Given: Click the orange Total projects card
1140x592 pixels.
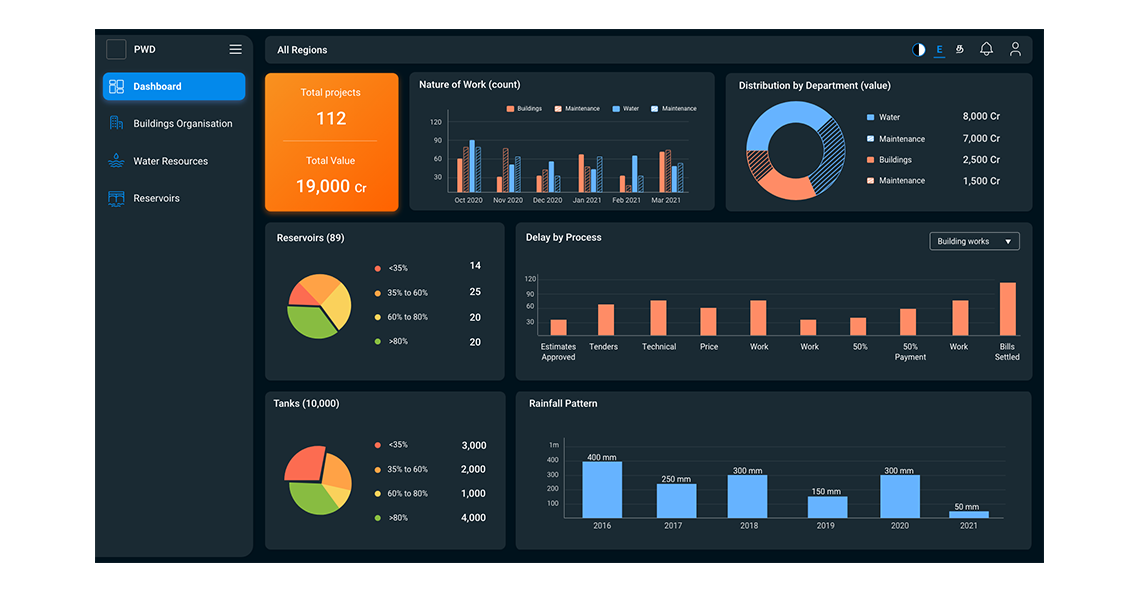Looking at the screenshot, I should (332, 142).
